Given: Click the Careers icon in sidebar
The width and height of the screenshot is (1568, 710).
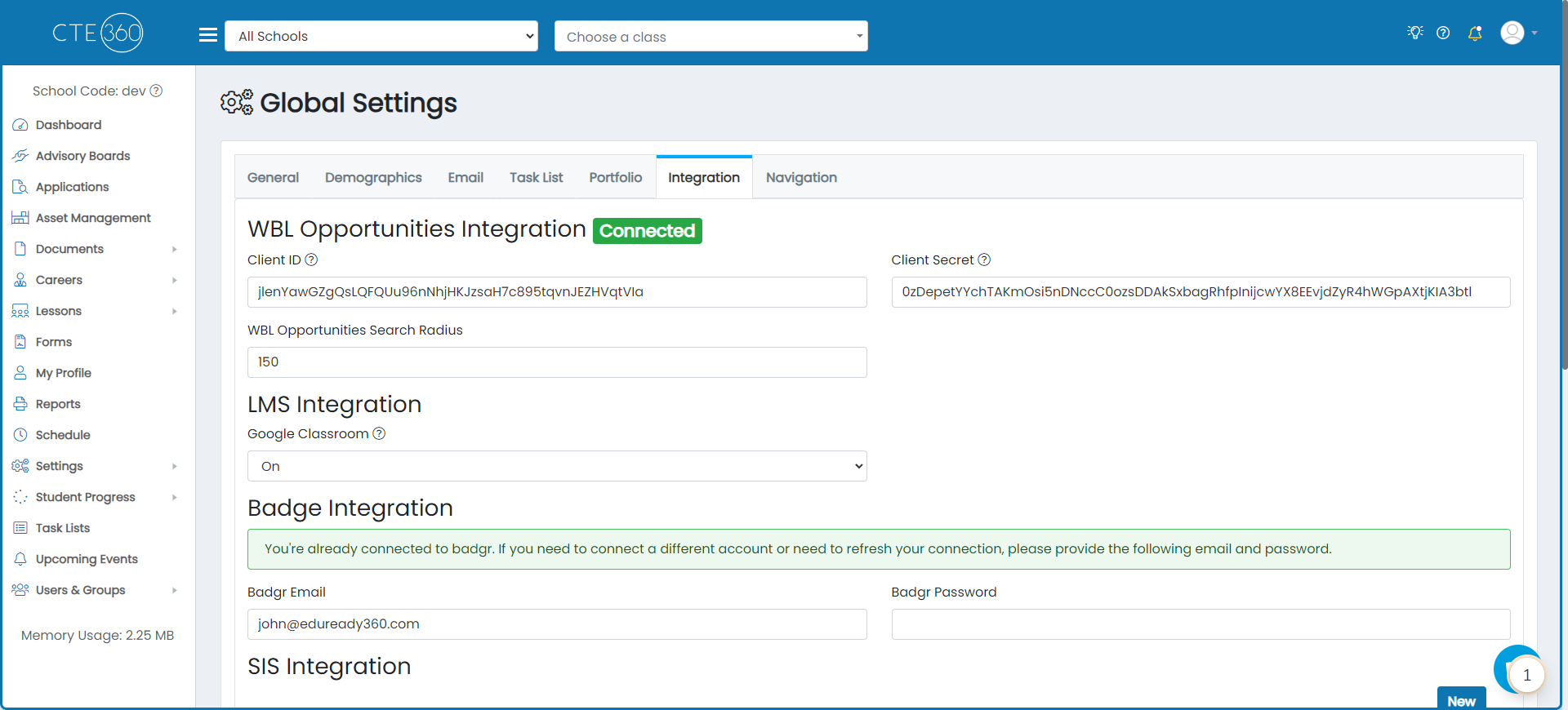Looking at the screenshot, I should [20, 280].
